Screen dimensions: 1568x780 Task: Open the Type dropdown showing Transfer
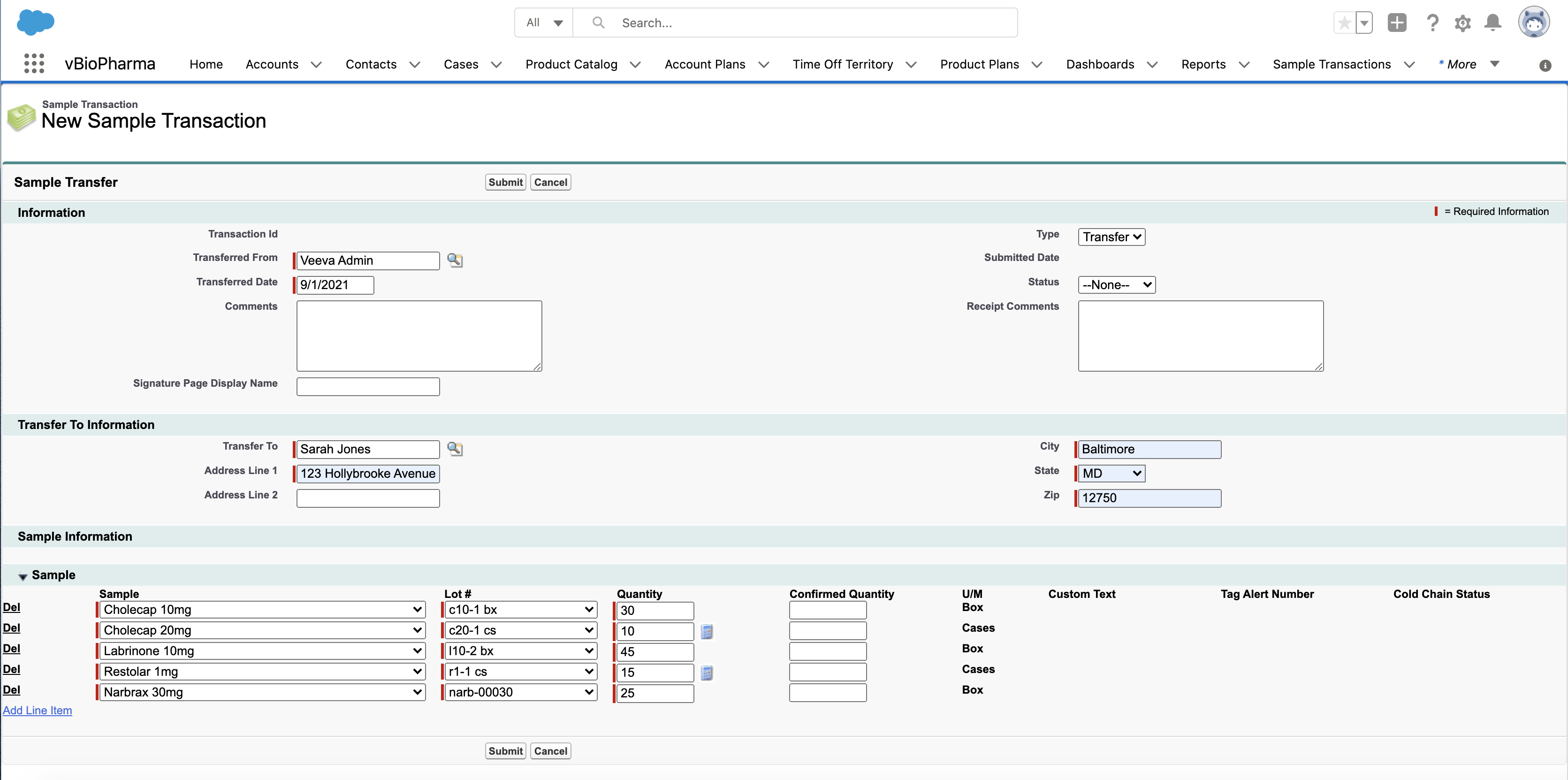tap(1111, 237)
